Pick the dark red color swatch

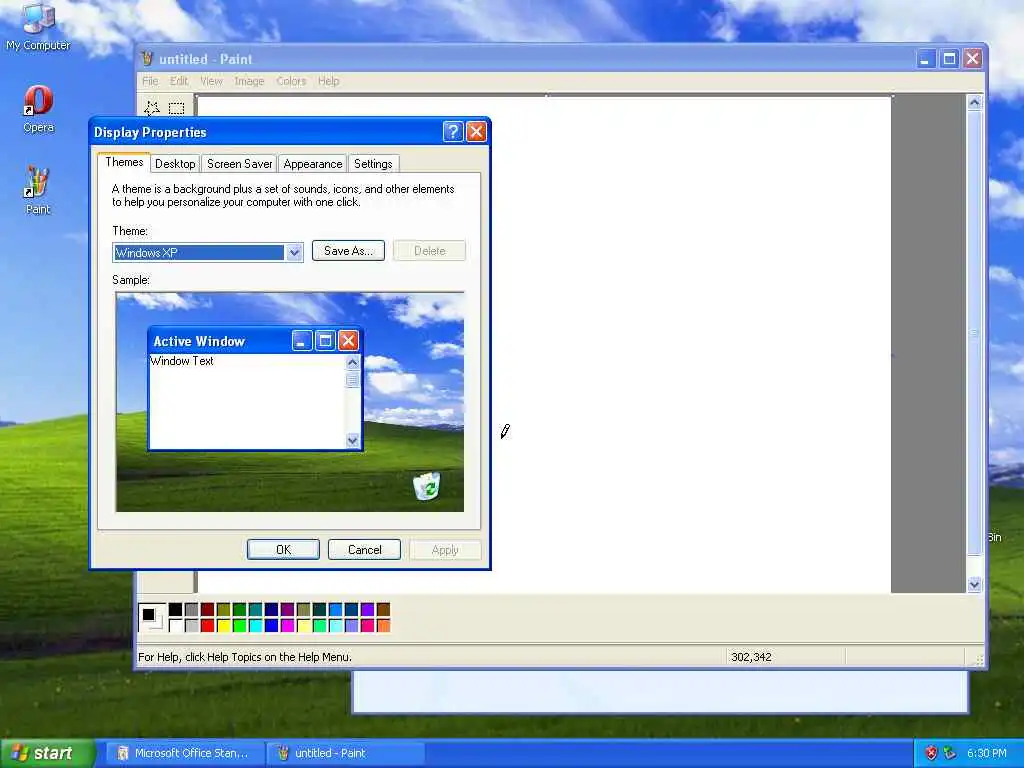click(208, 610)
